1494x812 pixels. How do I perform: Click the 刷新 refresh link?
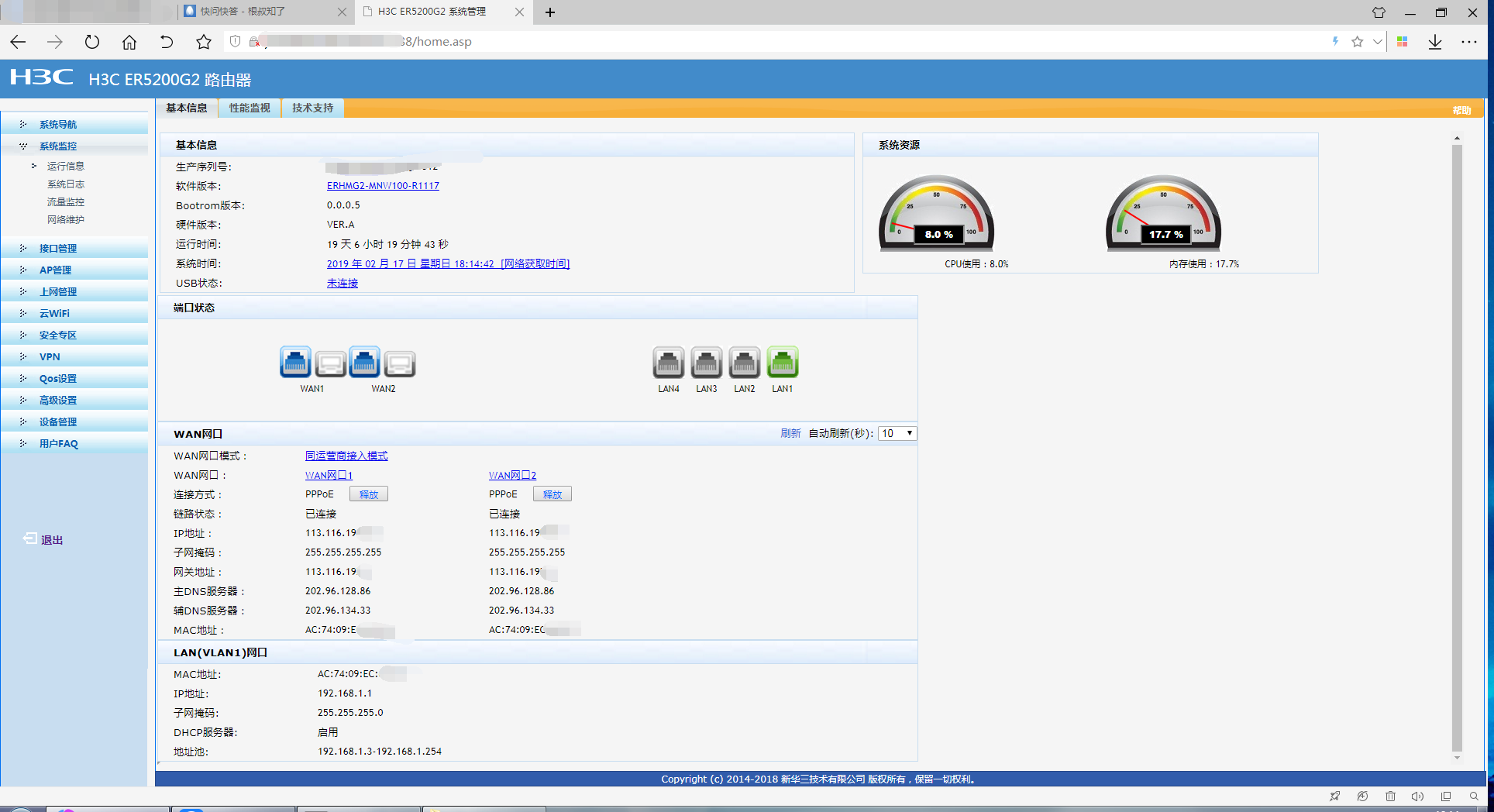790,433
